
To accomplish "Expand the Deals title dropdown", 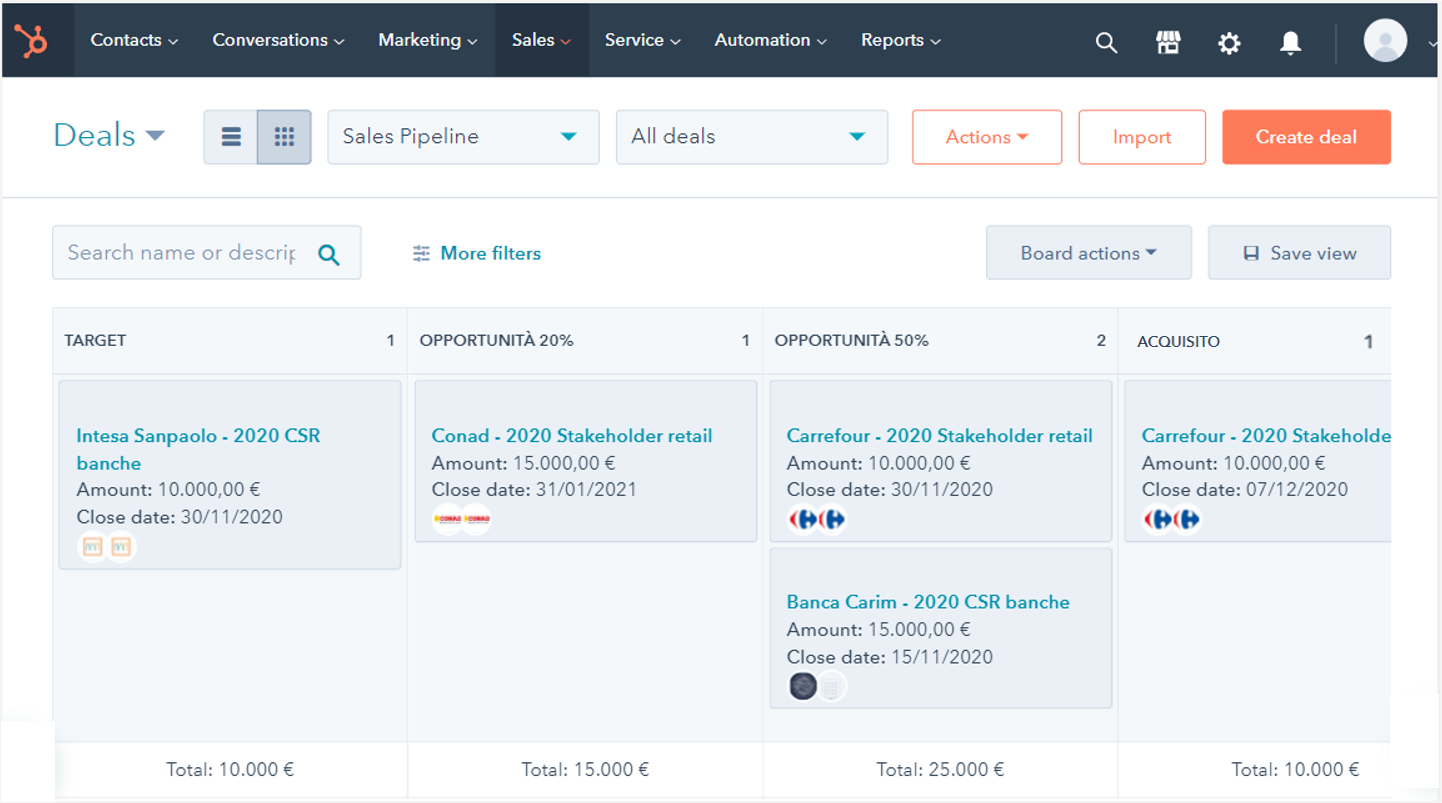I will tap(109, 135).
